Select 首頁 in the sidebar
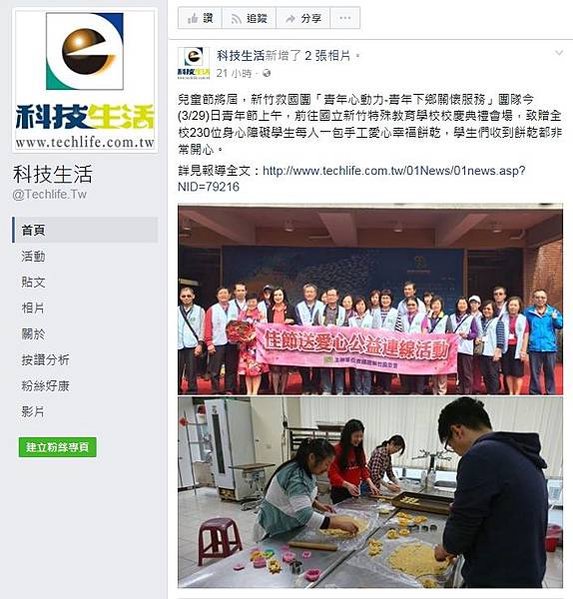The width and height of the screenshot is (573, 599). tap(85, 230)
